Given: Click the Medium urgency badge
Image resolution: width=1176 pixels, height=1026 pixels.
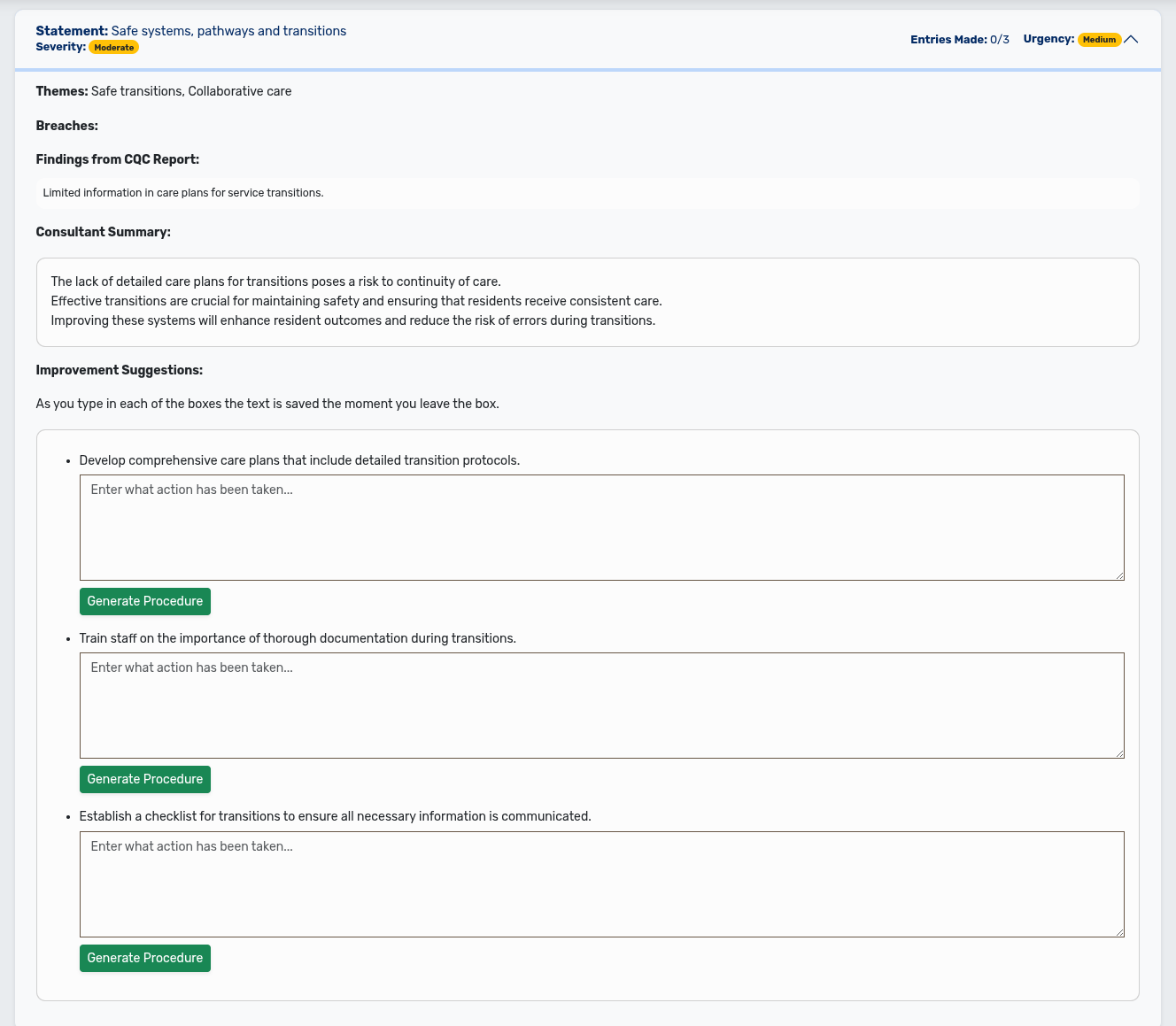Looking at the screenshot, I should point(1099,40).
